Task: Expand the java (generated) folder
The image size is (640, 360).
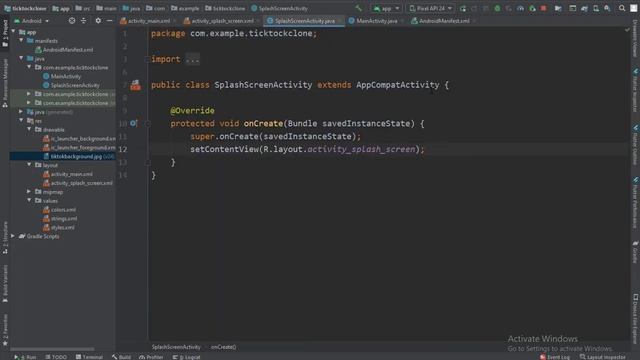Action: pyautogui.click(x=21, y=111)
